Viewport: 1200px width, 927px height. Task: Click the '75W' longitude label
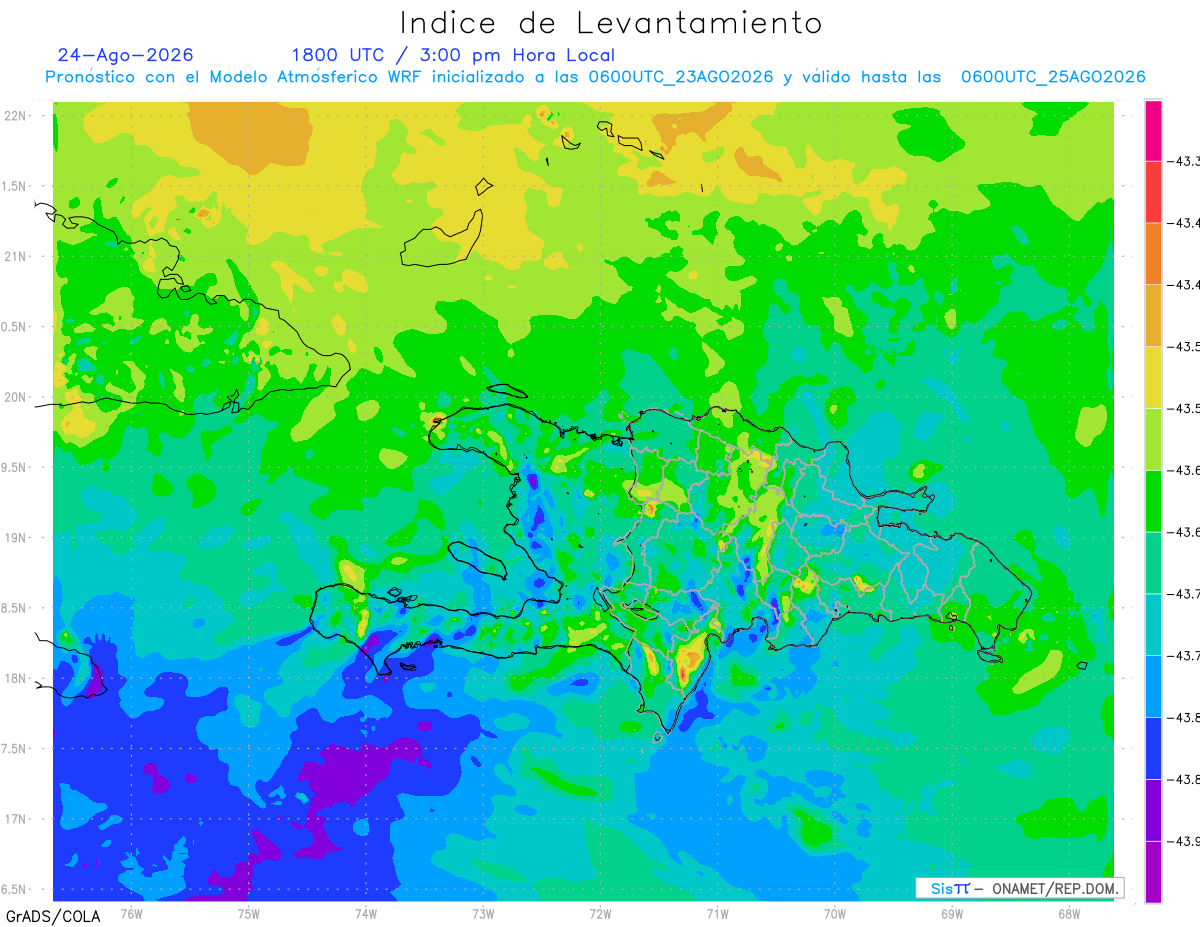249,914
